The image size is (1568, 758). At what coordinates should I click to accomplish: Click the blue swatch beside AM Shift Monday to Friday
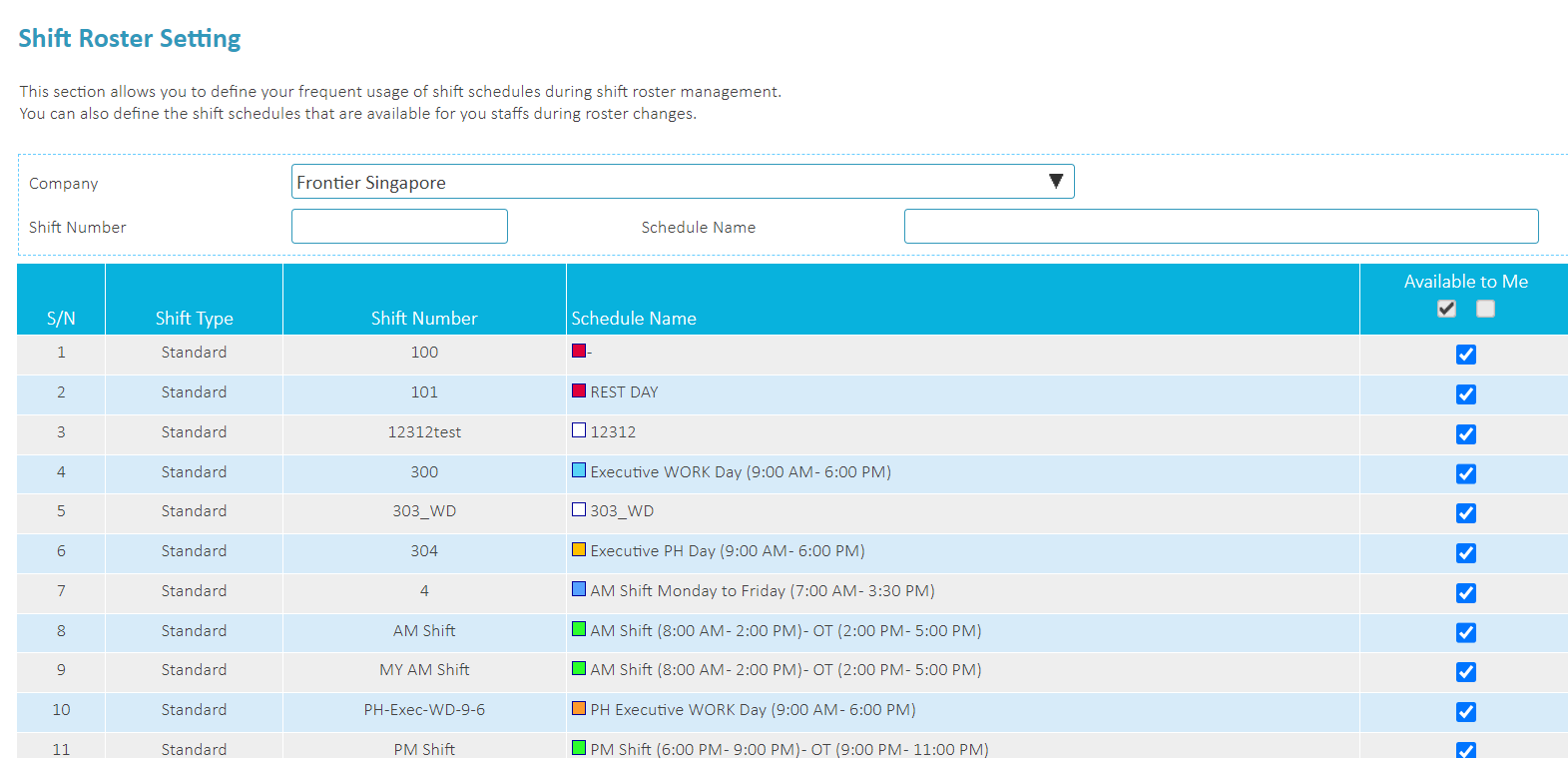click(579, 589)
